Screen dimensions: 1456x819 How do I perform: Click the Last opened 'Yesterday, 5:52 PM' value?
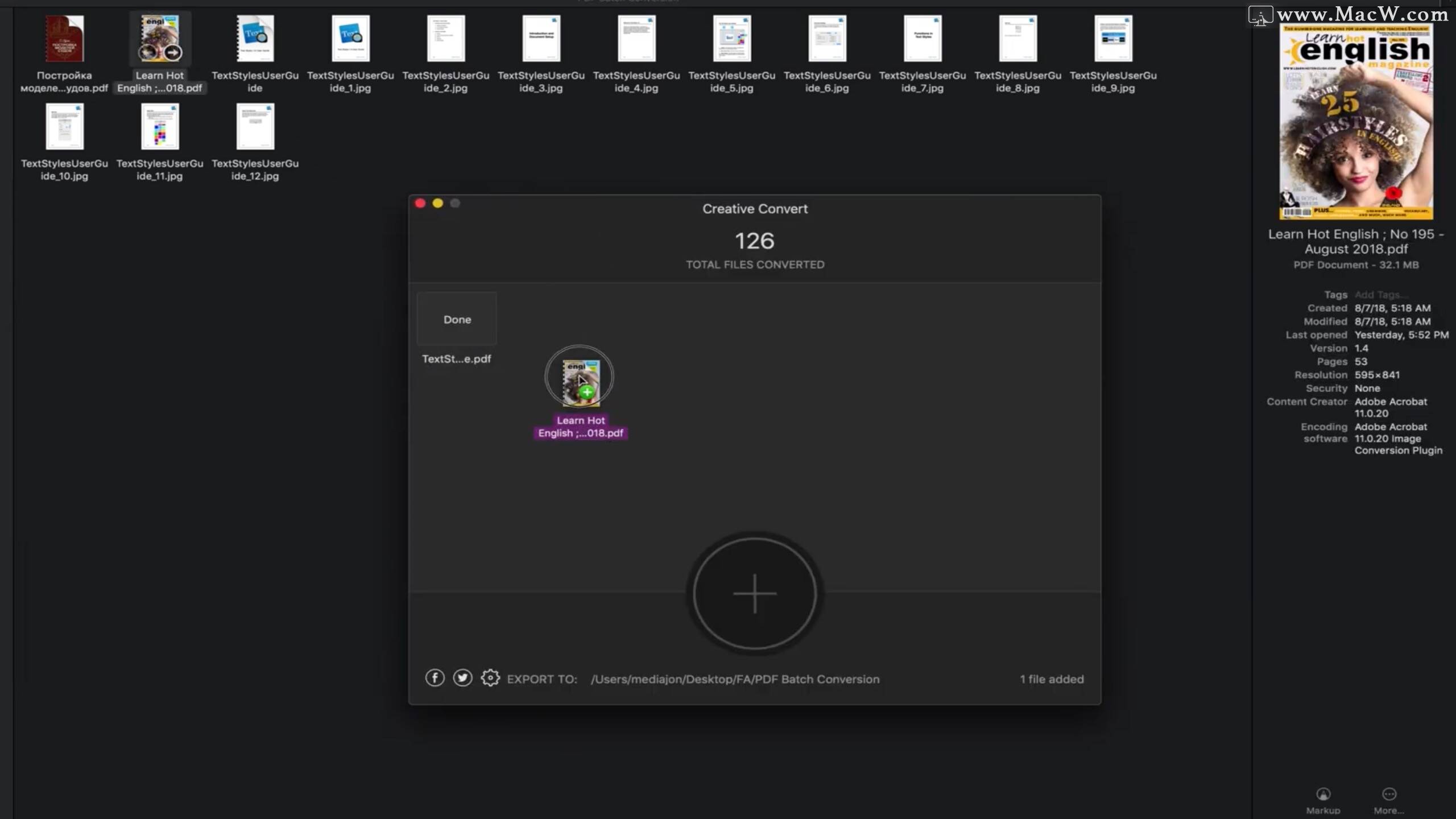pyautogui.click(x=1401, y=335)
